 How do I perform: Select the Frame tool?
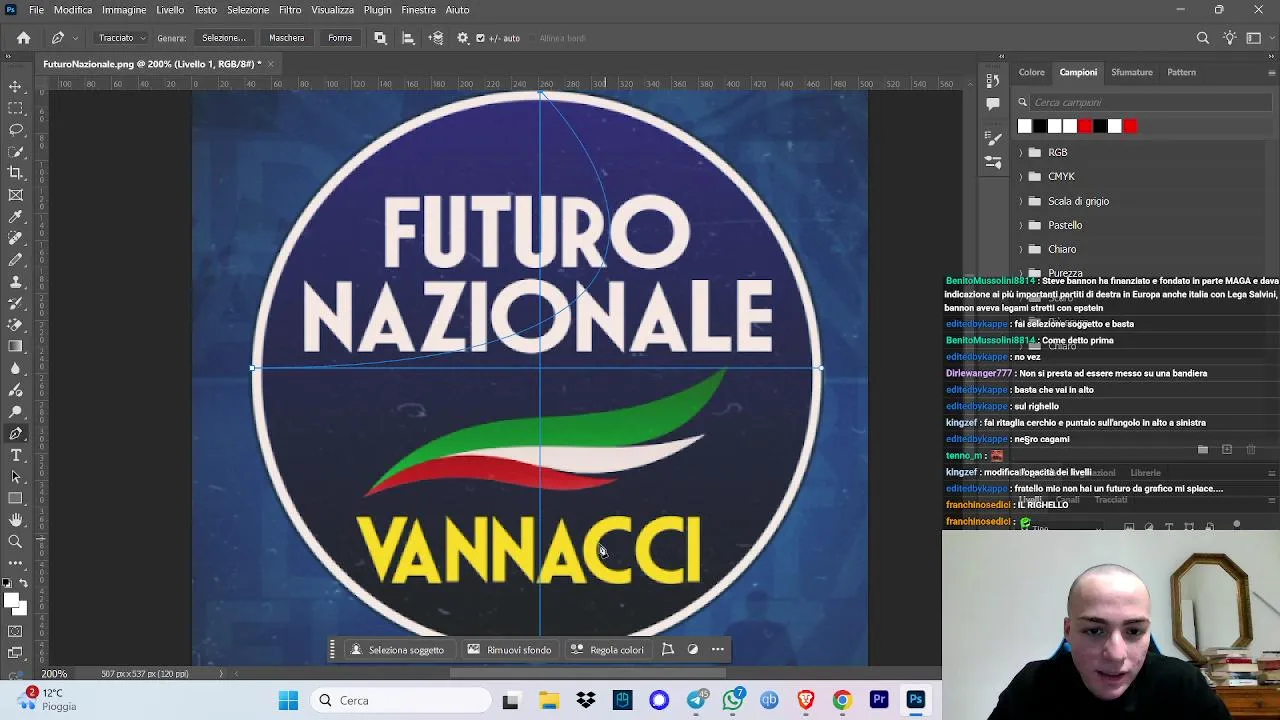pos(15,195)
